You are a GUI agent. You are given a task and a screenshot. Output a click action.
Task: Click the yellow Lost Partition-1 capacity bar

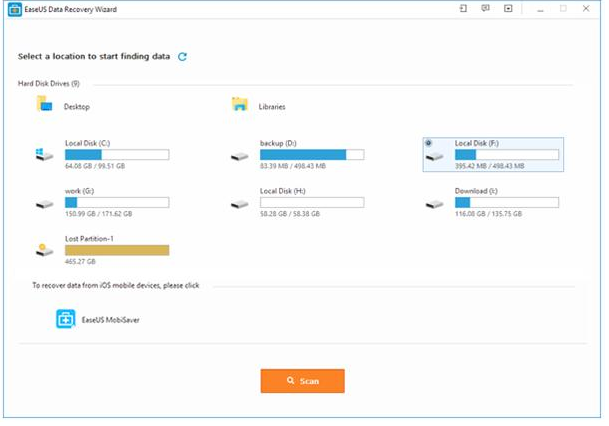point(117,250)
